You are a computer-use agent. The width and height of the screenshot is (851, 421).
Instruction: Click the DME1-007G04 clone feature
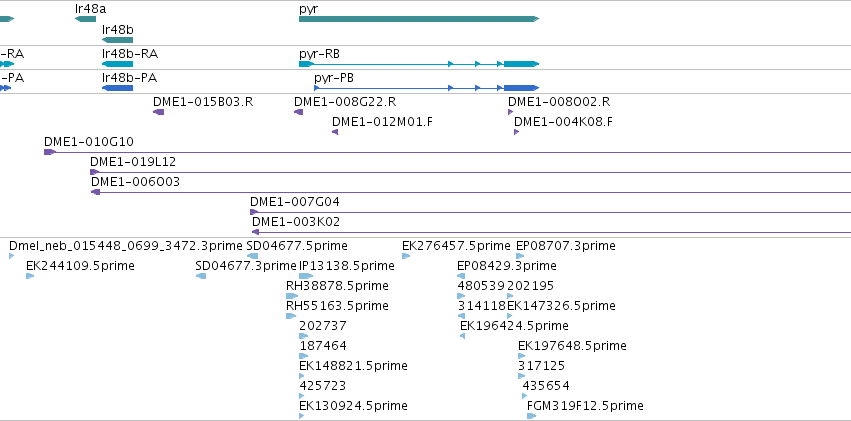tap(550, 212)
